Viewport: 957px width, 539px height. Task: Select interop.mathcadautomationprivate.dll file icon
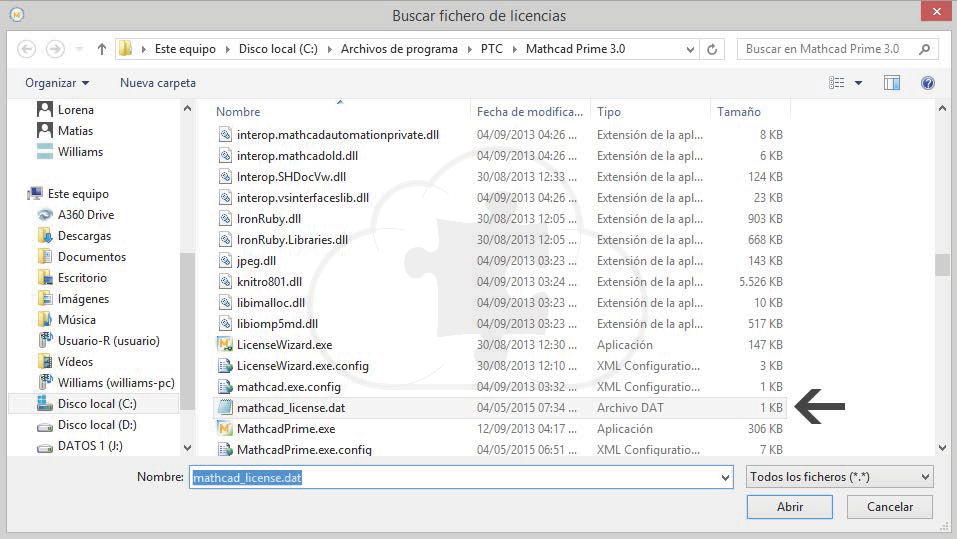[225, 135]
